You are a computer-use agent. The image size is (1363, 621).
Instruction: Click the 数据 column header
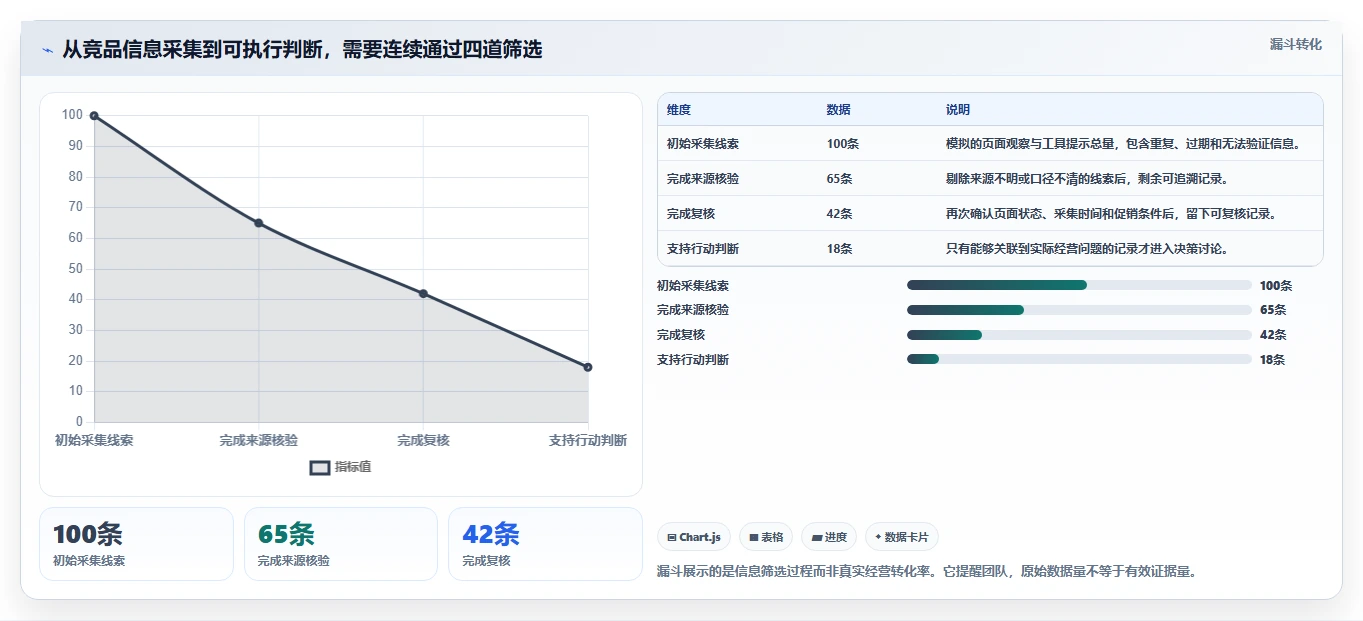click(x=839, y=110)
